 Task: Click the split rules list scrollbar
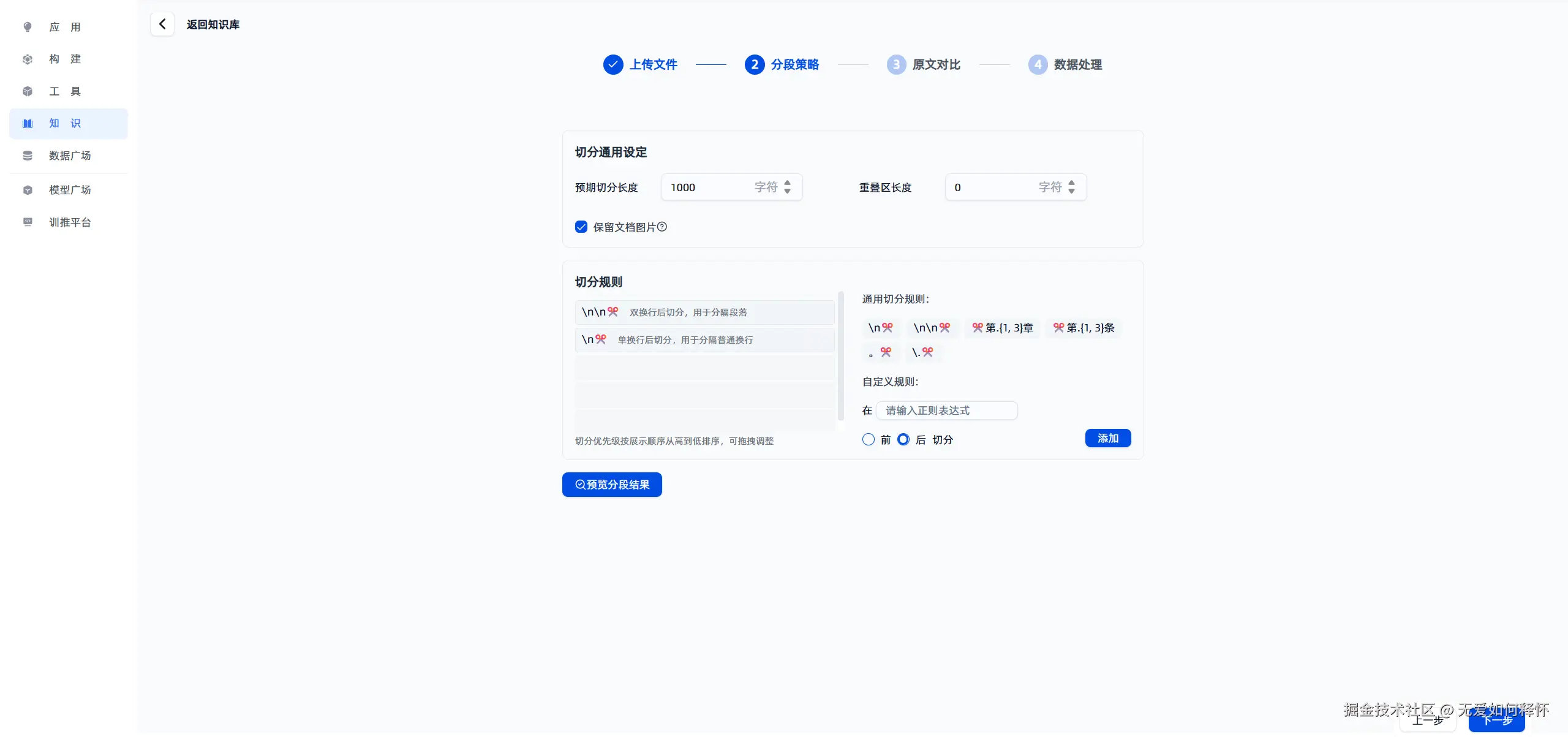[x=841, y=355]
